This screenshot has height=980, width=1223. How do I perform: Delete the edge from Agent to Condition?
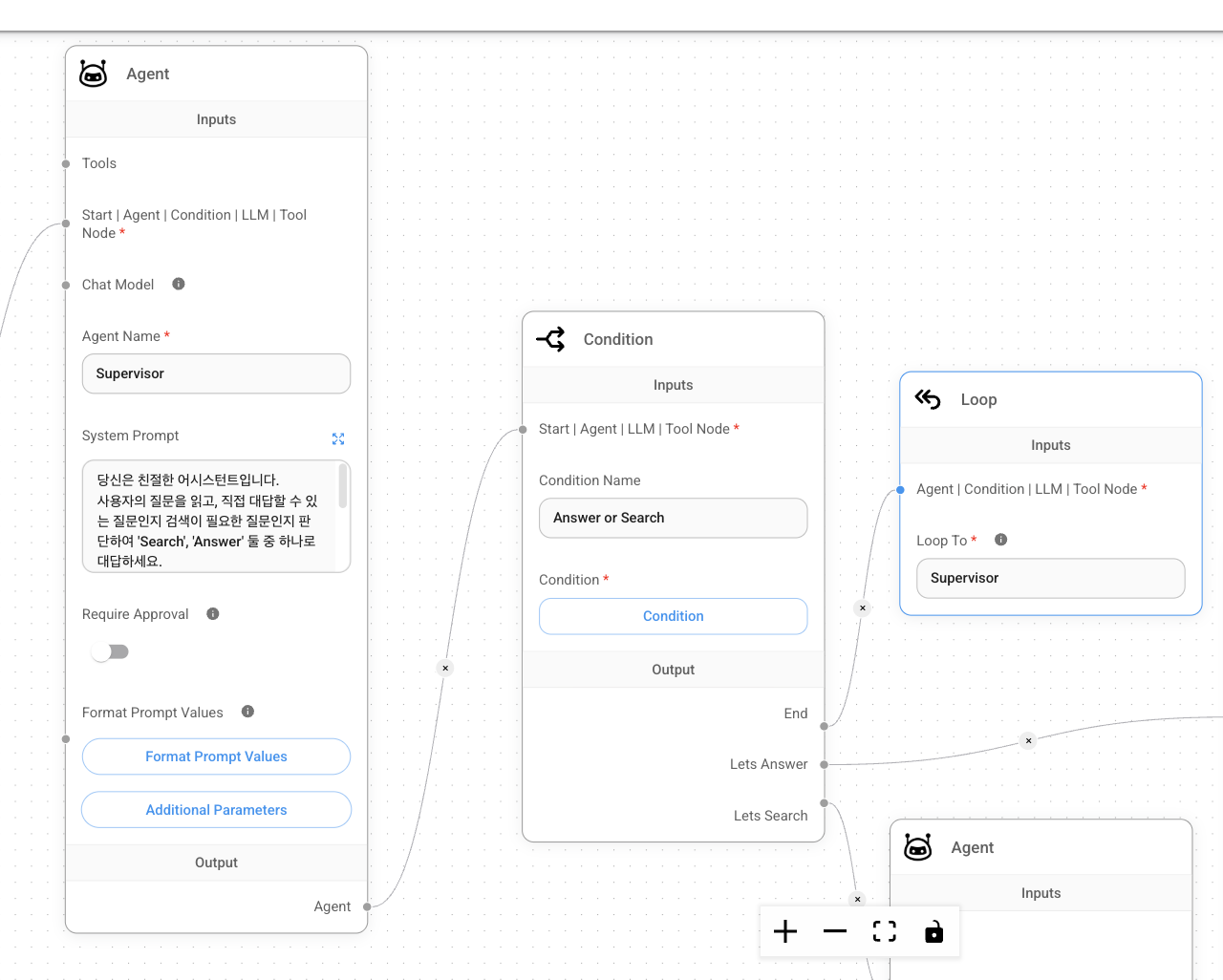[x=445, y=668]
